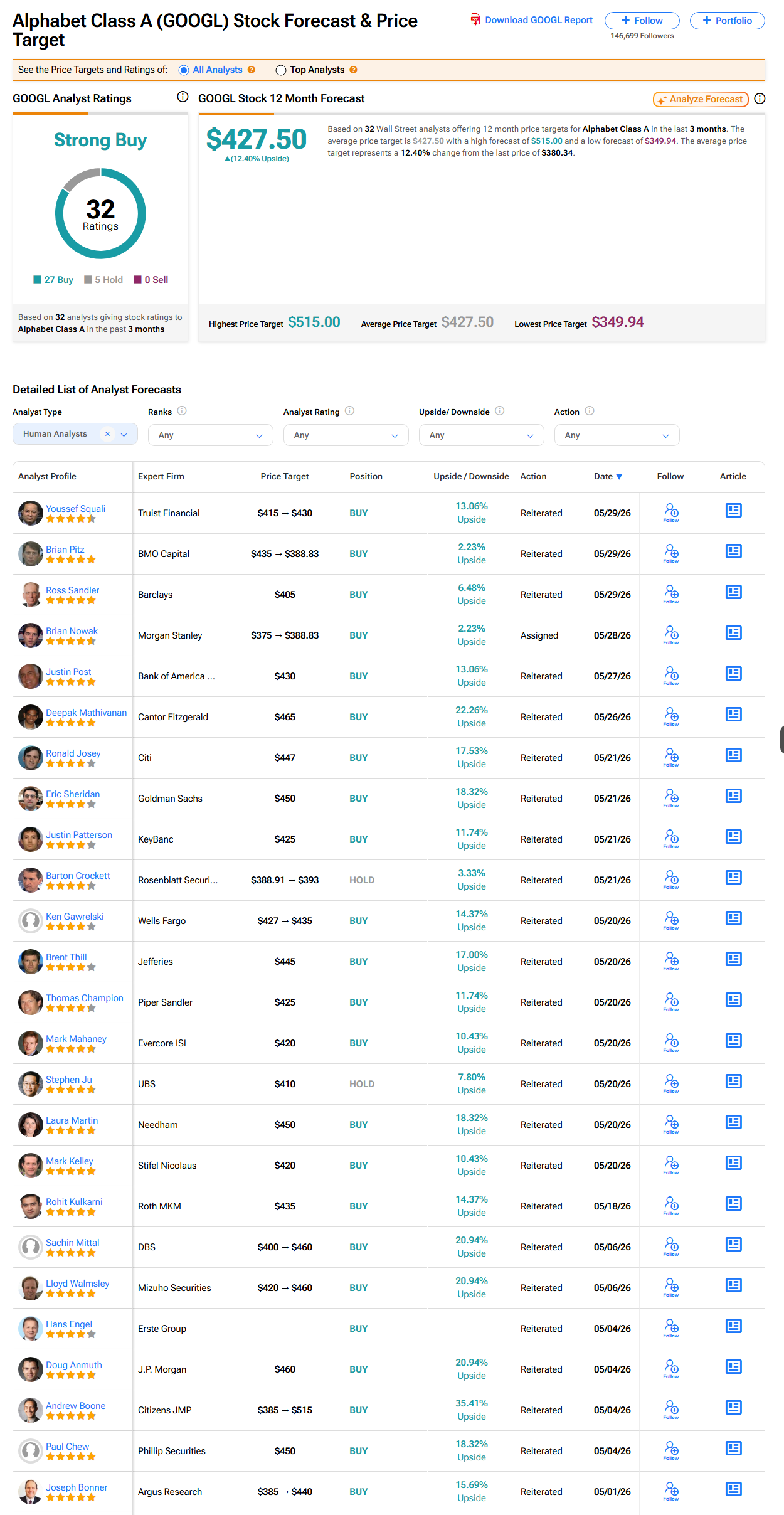784x1515 pixels.
Task: Open info icon beside Analyze Forecast button
Action: [760, 98]
